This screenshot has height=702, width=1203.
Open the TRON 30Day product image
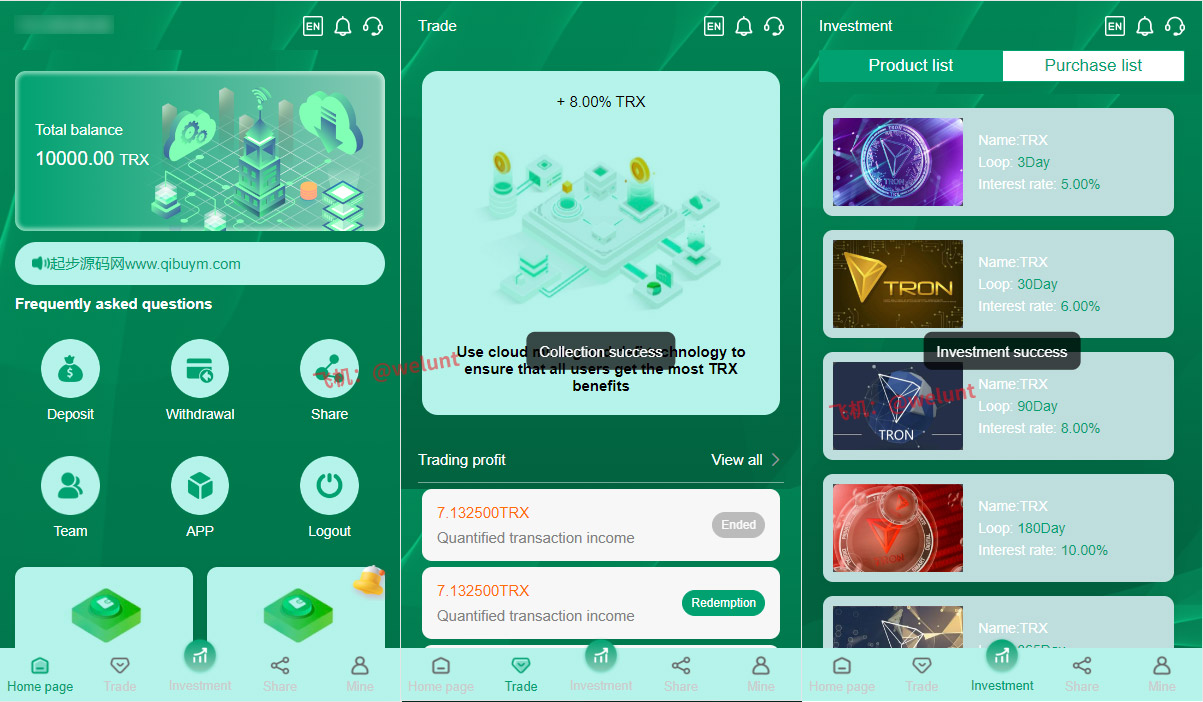click(x=898, y=284)
